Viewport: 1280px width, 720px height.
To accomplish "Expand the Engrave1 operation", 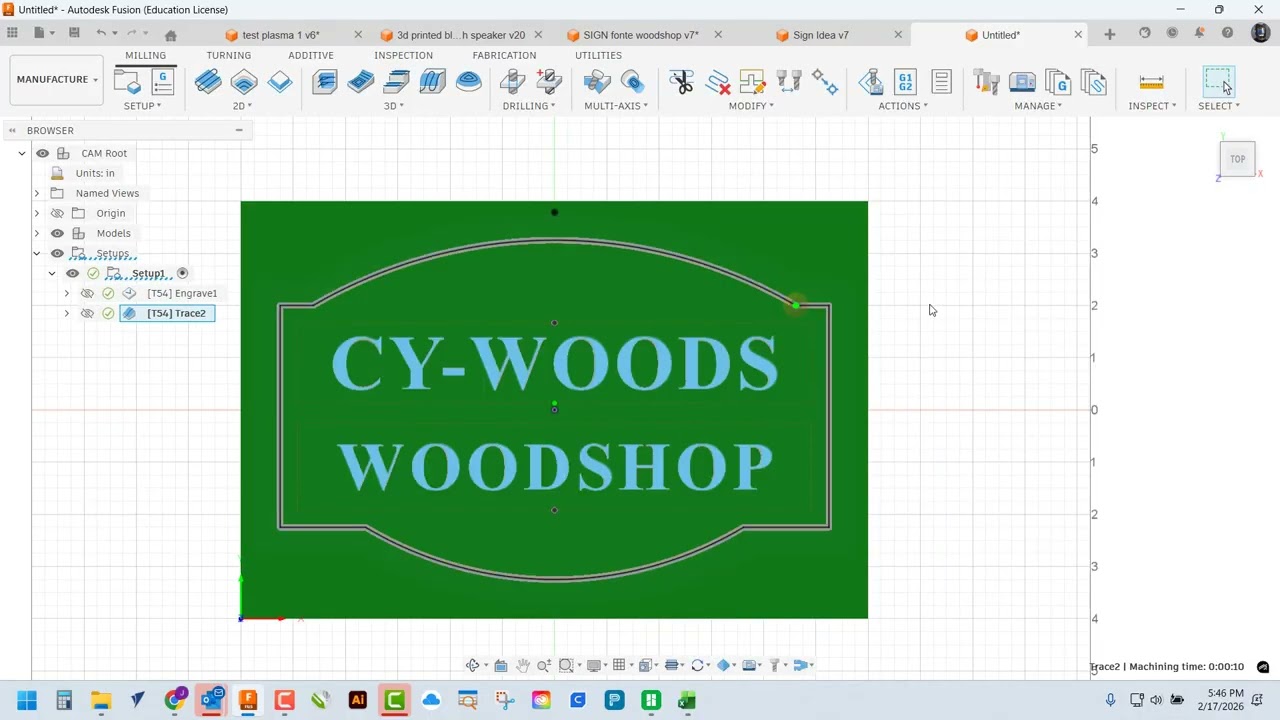I will click(x=67, y=293).
